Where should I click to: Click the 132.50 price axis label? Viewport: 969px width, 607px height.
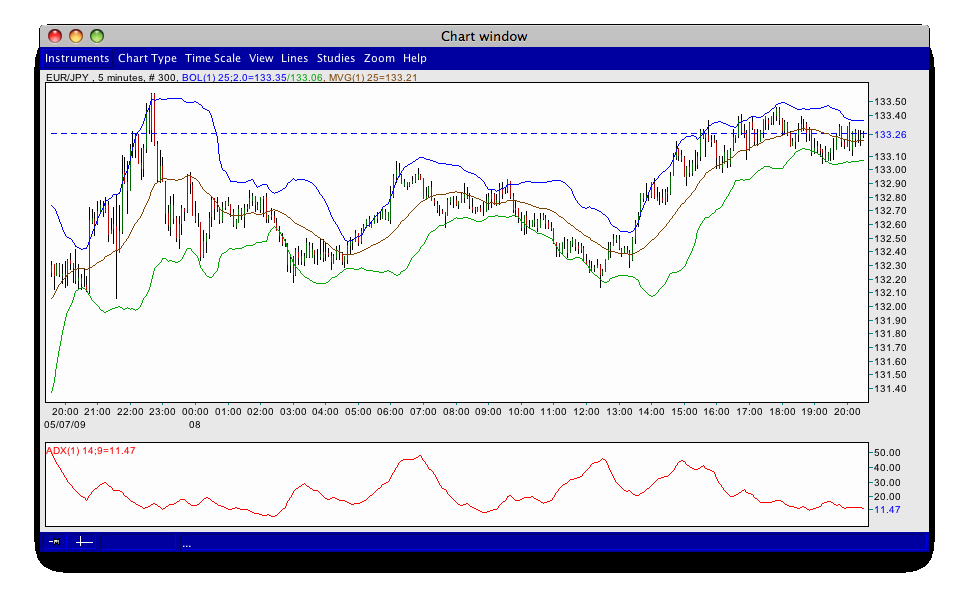890,239
